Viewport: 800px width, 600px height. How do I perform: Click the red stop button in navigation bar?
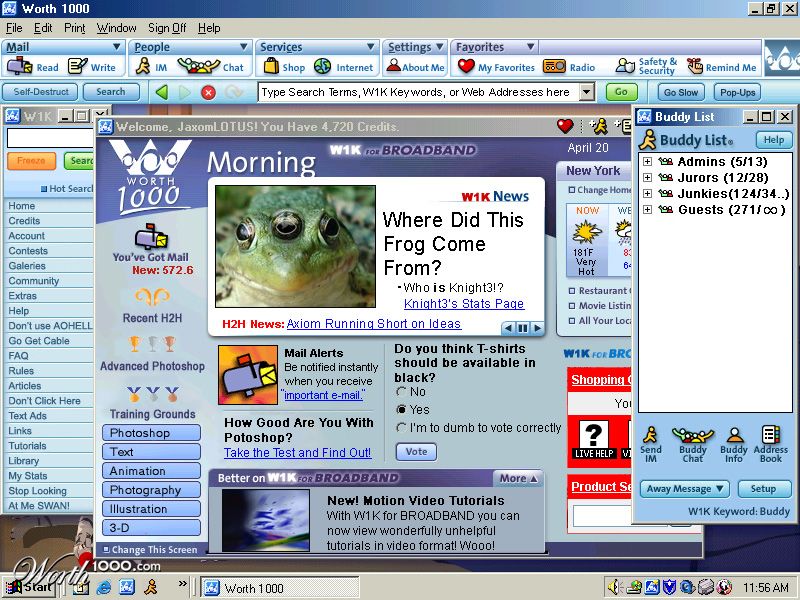coord(208,92)
